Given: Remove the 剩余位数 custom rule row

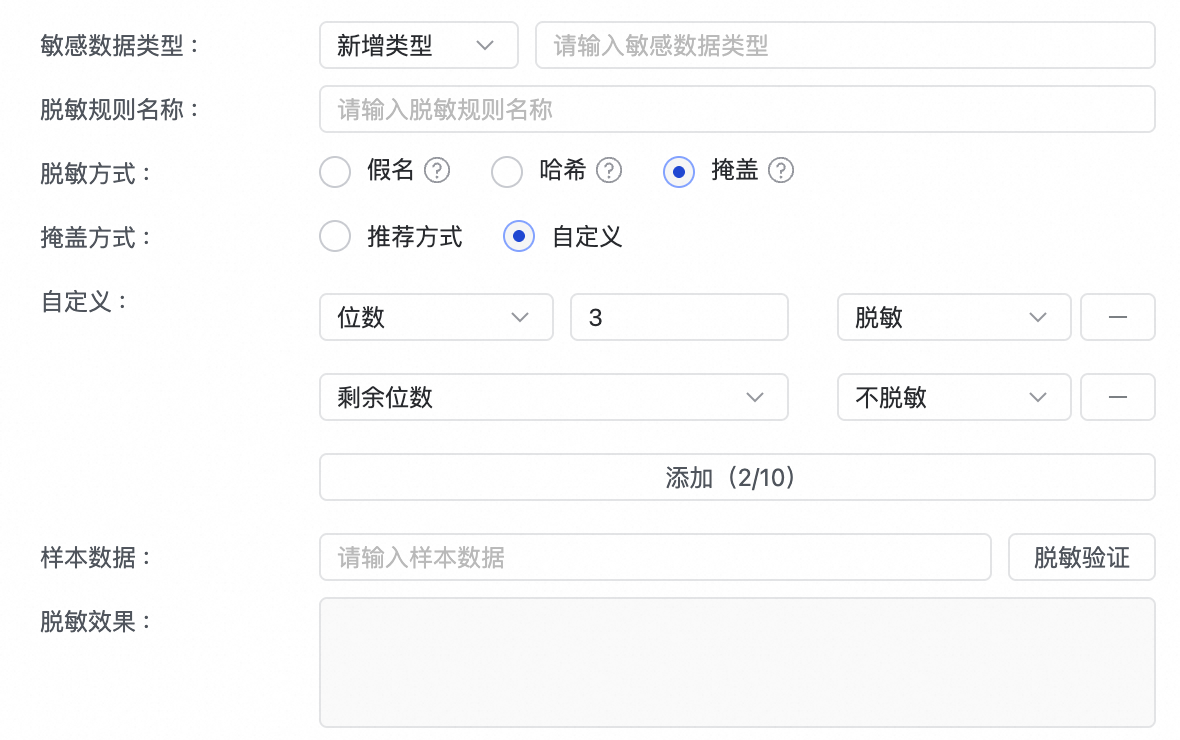Looking at the screenshot, I should click(1118, 397).
